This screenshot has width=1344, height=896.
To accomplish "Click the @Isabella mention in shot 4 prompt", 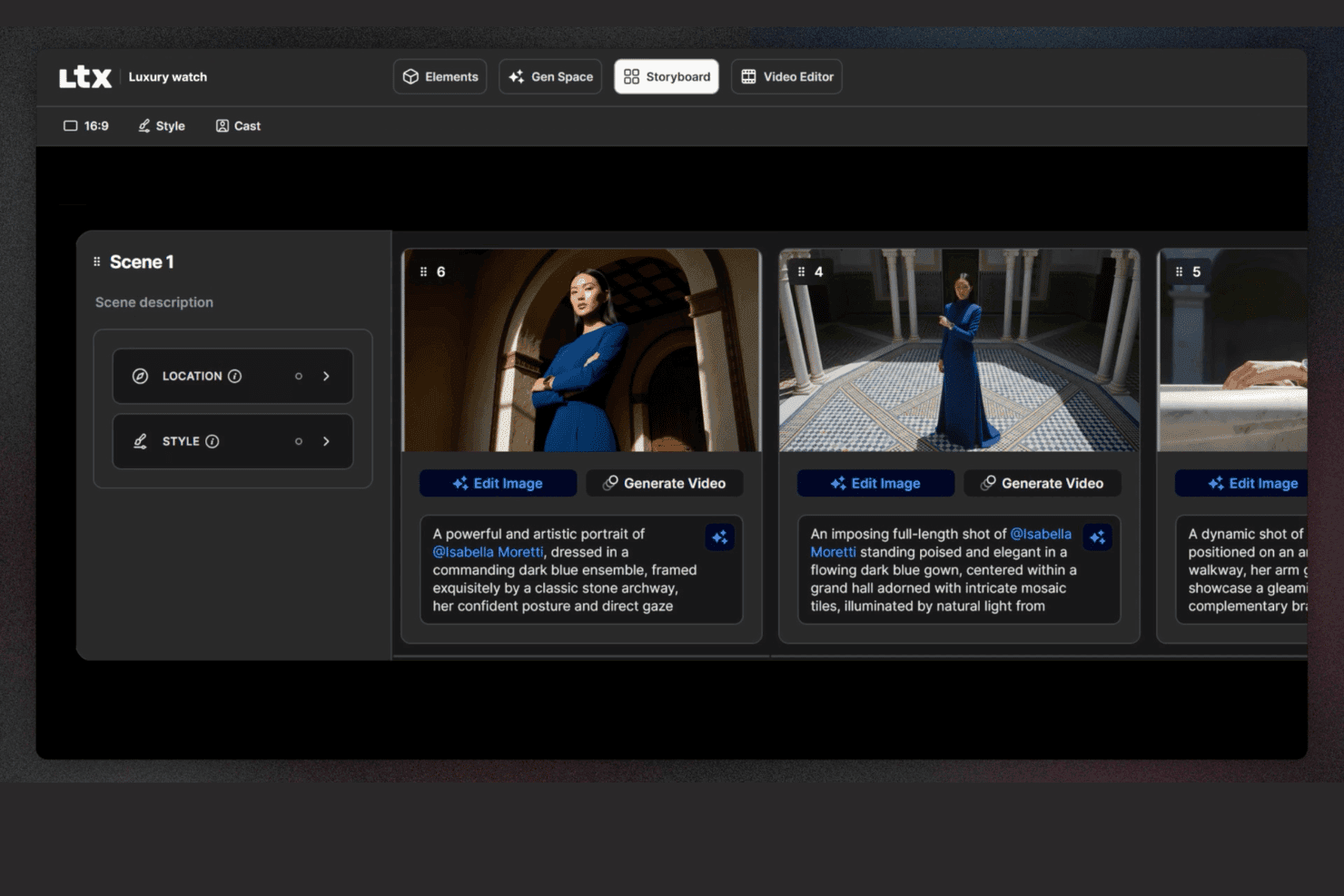I will (1041, 534).
